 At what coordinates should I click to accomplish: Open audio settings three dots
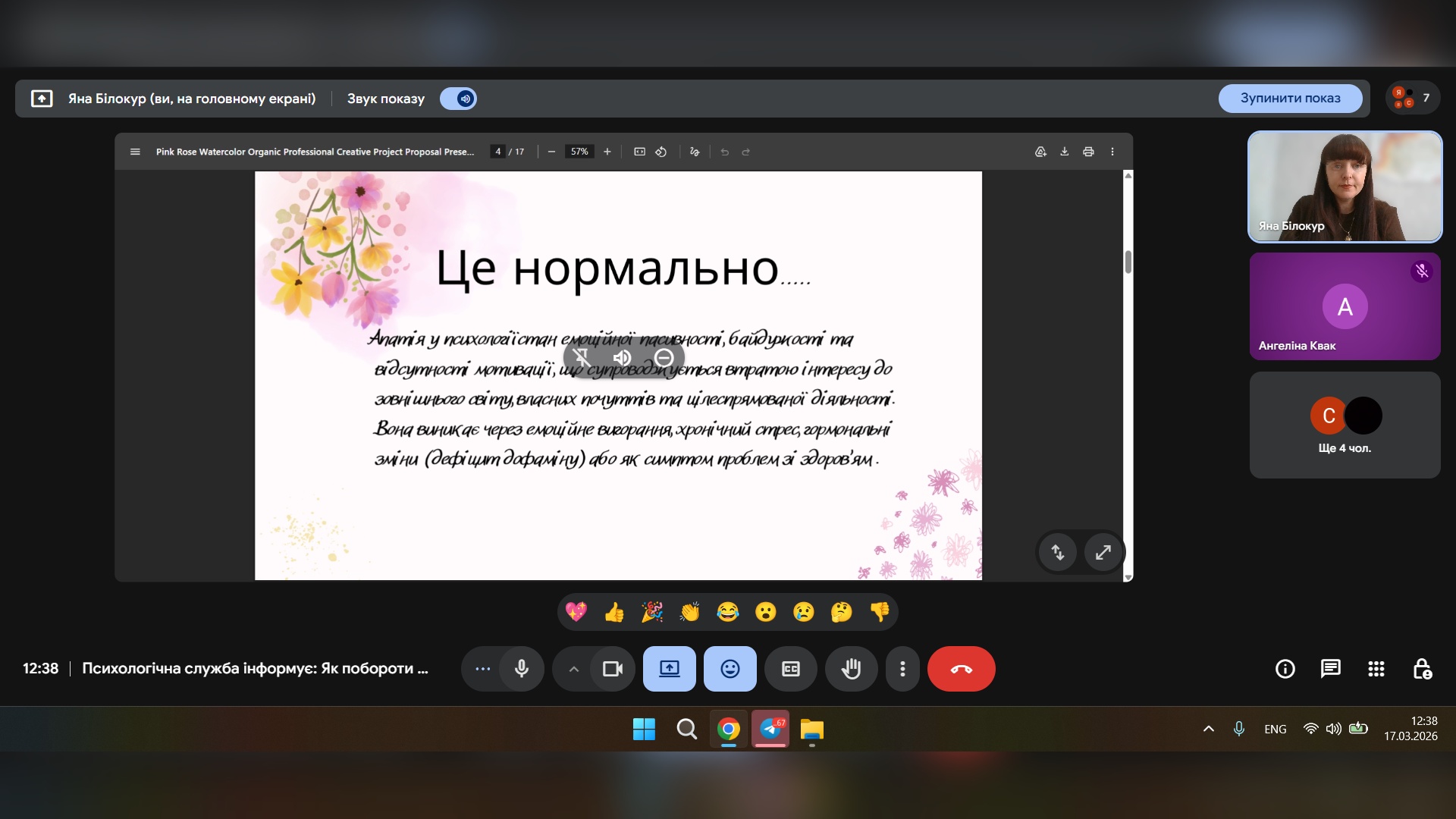click(482, 669)
